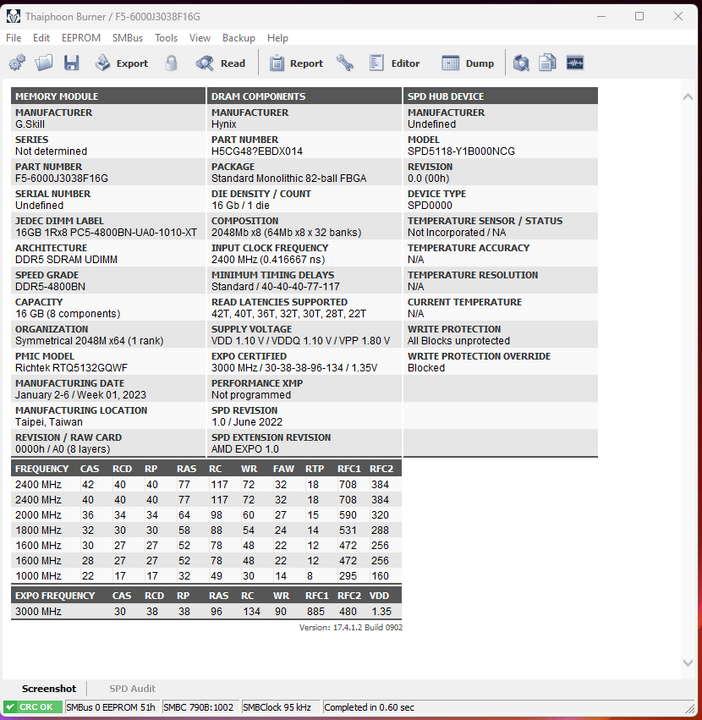Image resolution: width=702 pixels, height=720 pixels.
Task: Open the File menu
Action: (13, 38)
